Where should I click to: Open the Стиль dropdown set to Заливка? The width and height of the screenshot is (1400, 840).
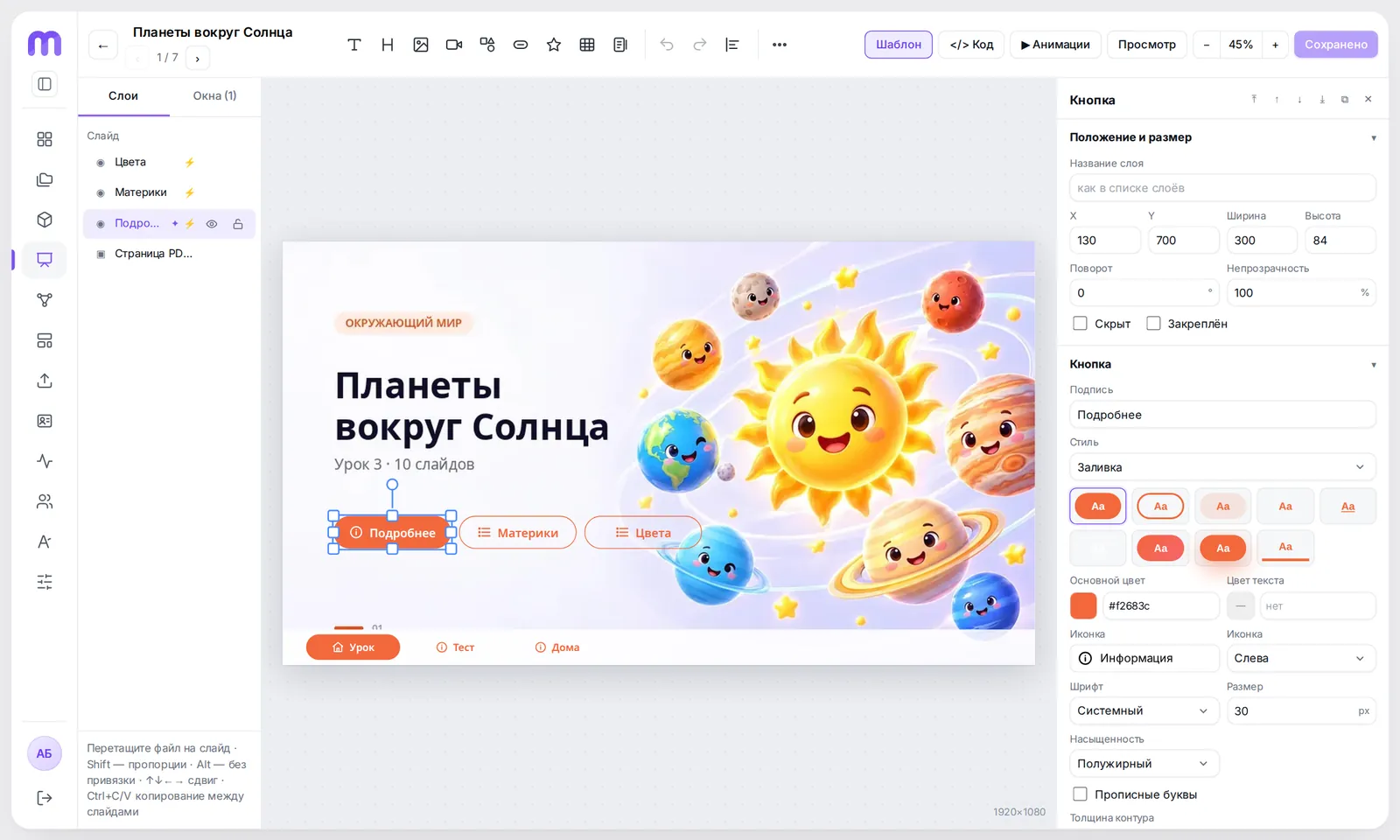click(1222, 467)
